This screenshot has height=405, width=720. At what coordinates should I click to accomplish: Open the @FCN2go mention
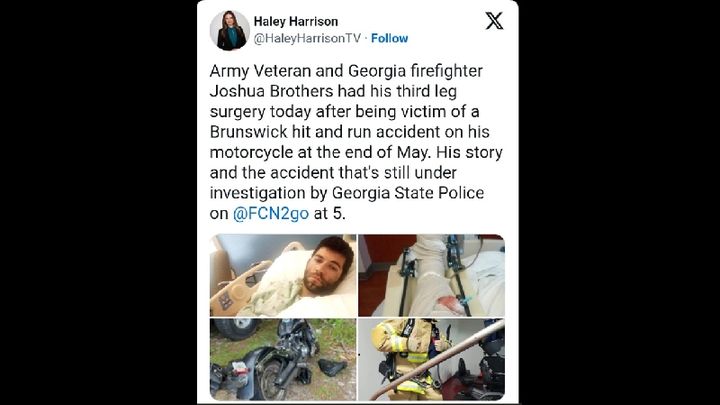coord(271,214)
